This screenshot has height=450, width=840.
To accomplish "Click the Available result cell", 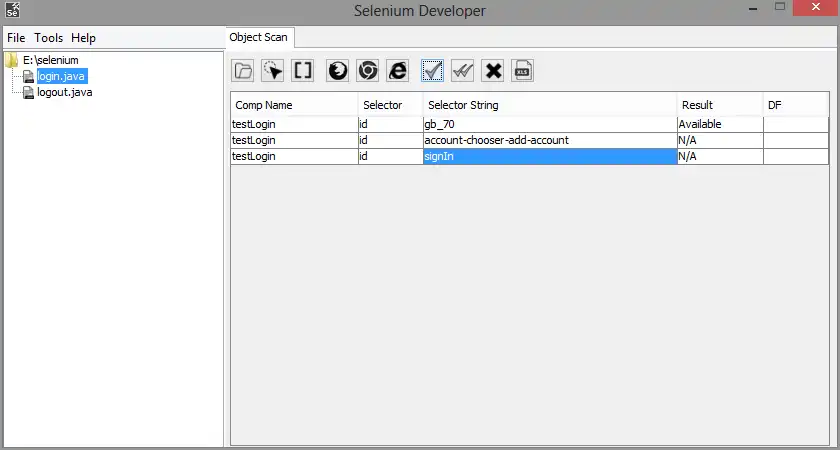I will coord(720,124).
